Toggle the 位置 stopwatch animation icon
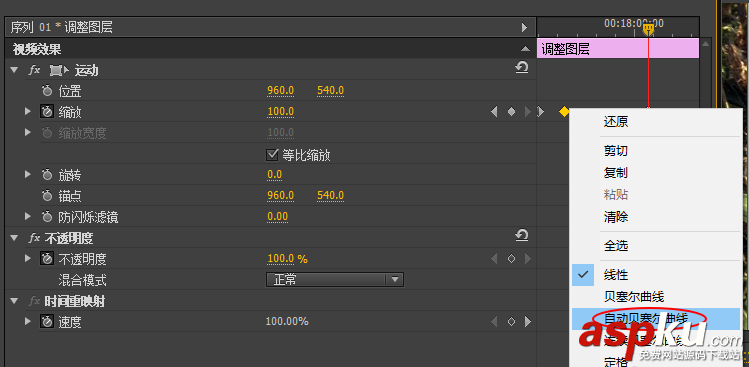 [47, 91]
